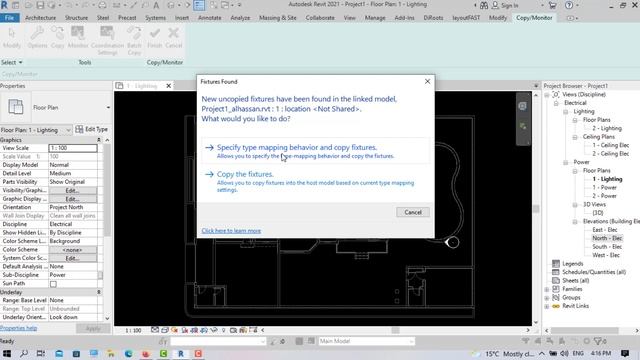Screen dimensions: 640x360
Task: Select the Copy tool in Copy/Monitor ribbon
Action: click(x=58, y=37)
